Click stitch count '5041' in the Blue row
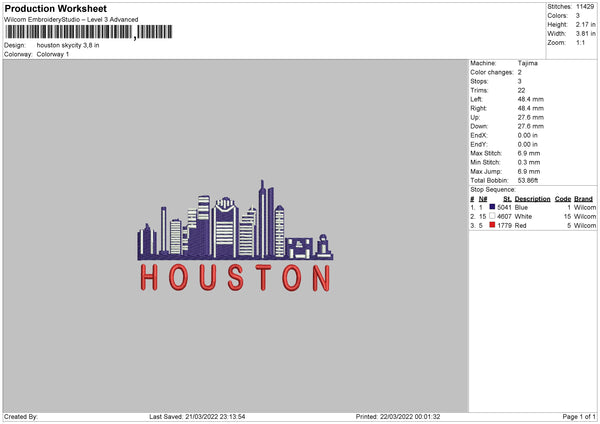This screenshot has width=600, height=424. (504, 207)
